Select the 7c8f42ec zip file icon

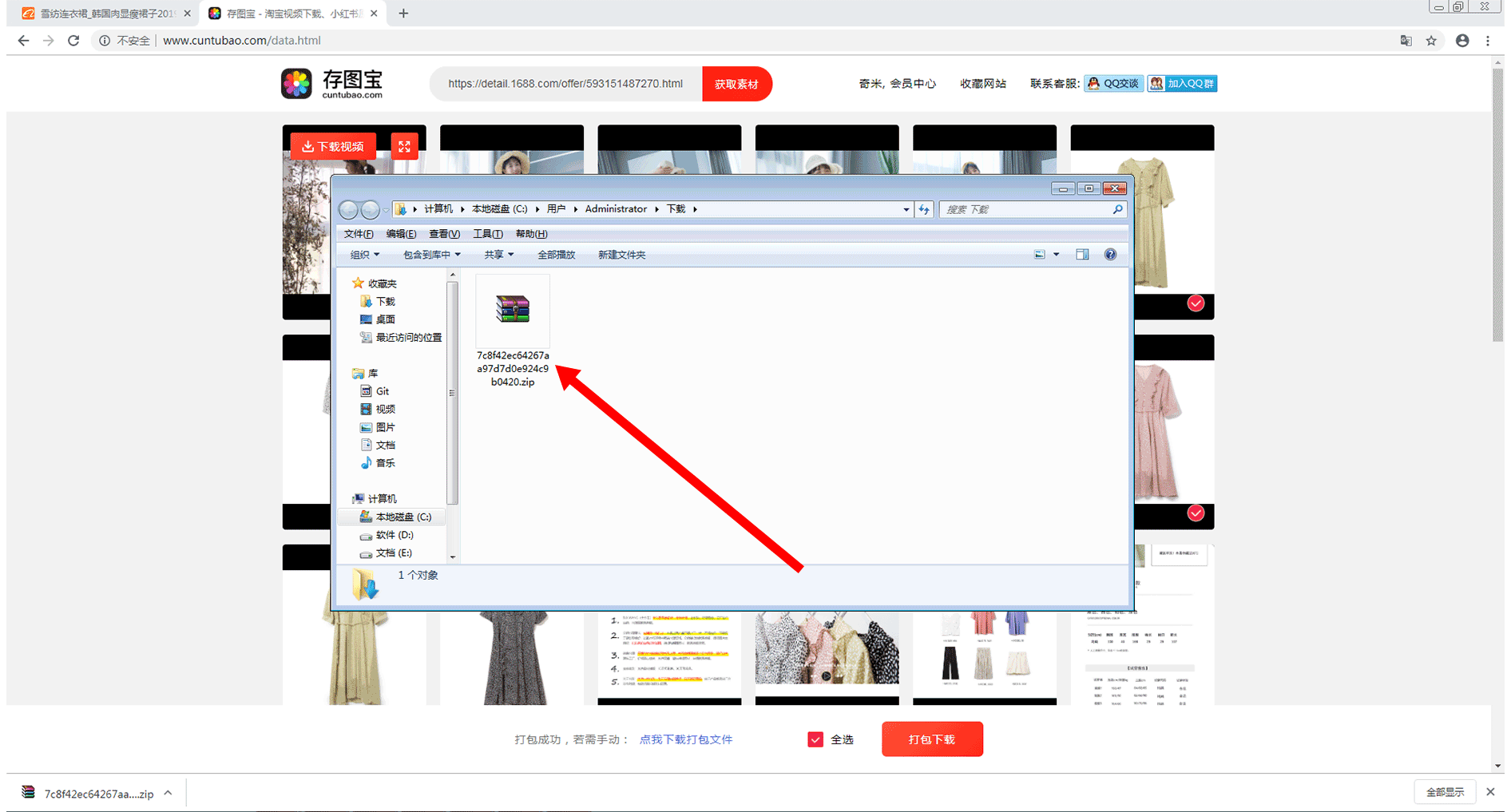pos(513,310)
